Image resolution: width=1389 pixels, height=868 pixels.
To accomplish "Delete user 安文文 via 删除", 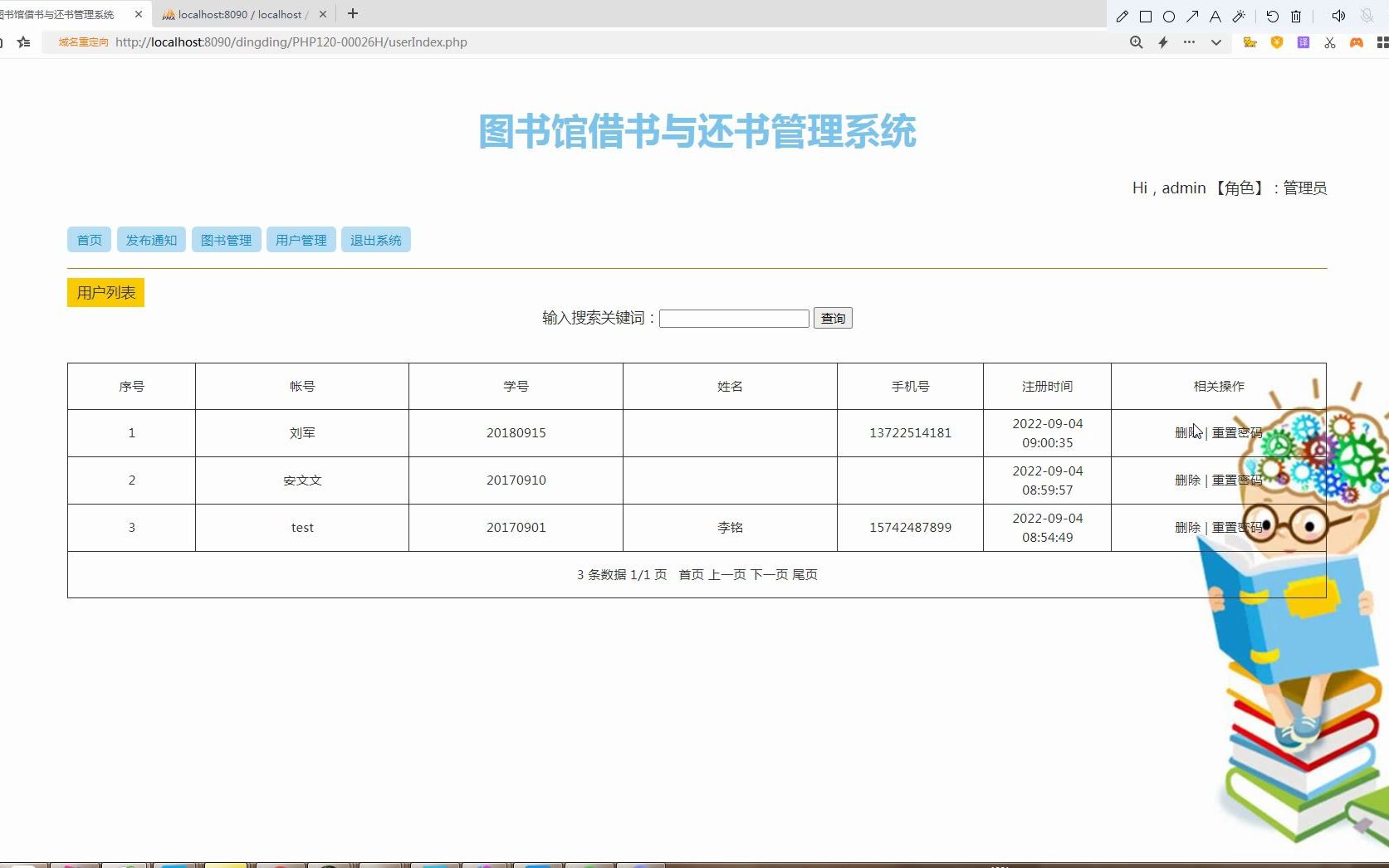I will click(1187, 480).
